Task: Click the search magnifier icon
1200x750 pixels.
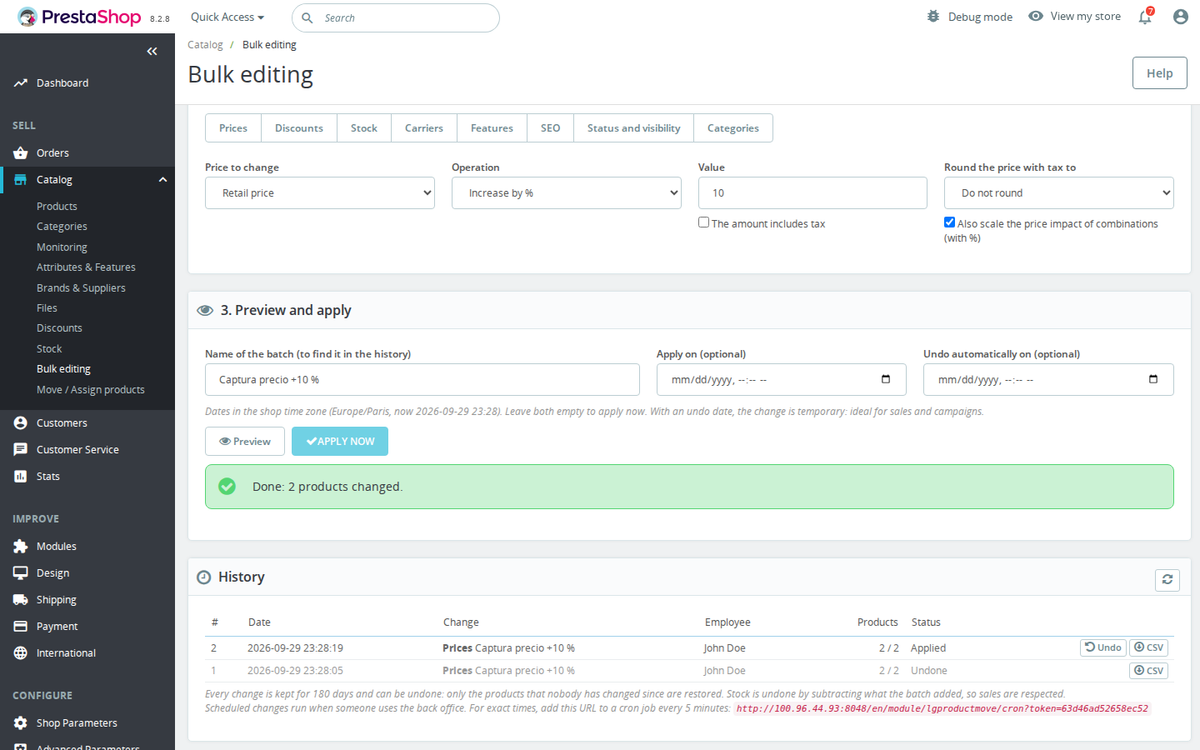Action: (x=307, y=18)
